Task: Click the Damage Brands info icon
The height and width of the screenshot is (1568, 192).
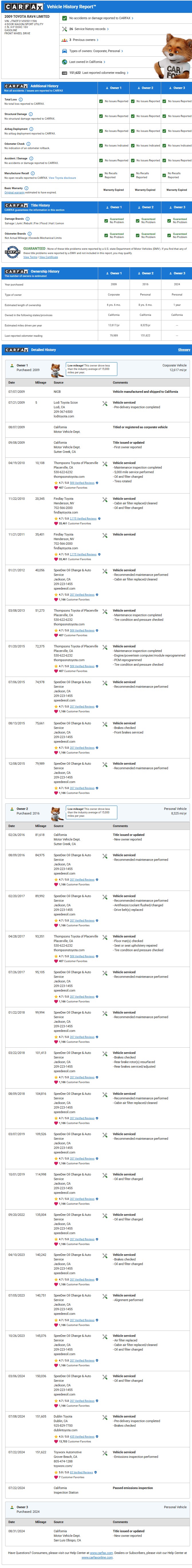Action: (27, 219)
